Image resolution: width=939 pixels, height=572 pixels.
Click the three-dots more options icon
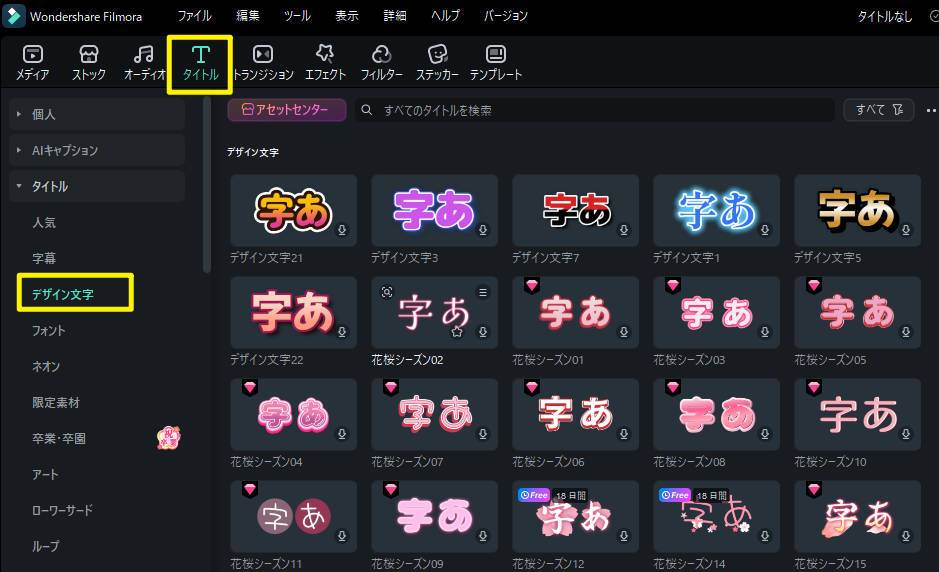[931, 110]
